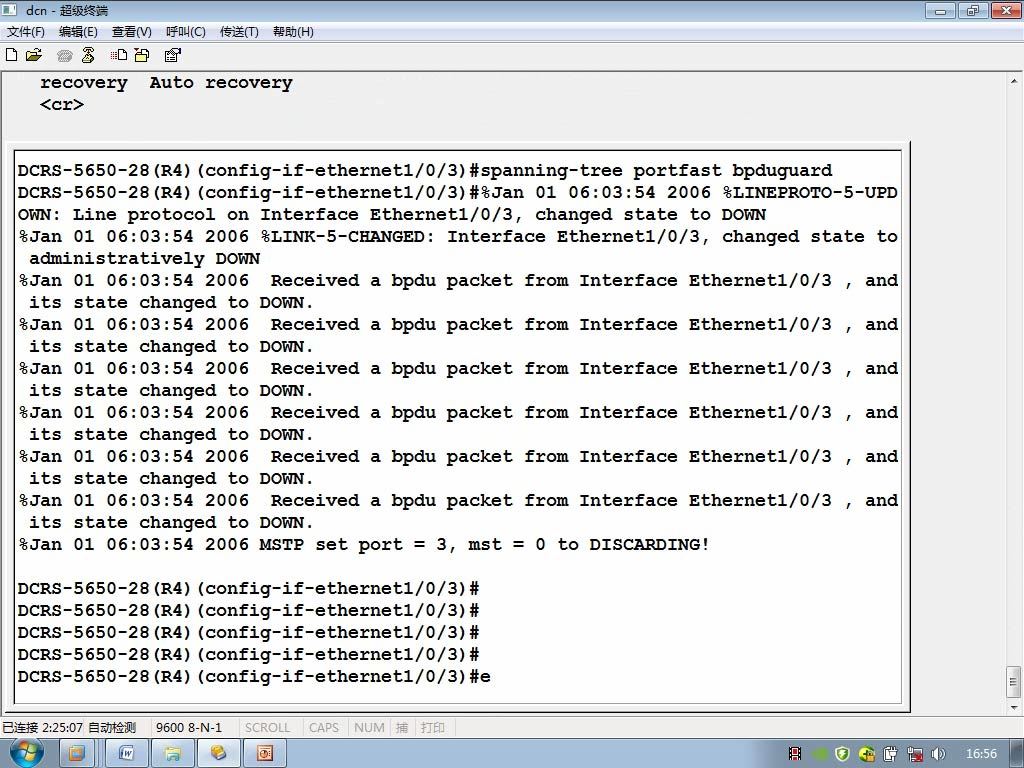1024x768 pixels.
Task: Click the green shield lightning tray icon
Action: tap(842, 754)
